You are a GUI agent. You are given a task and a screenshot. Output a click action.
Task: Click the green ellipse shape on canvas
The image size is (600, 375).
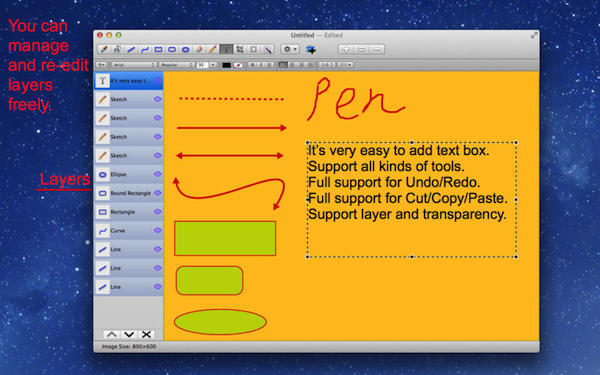coord(220,322)
